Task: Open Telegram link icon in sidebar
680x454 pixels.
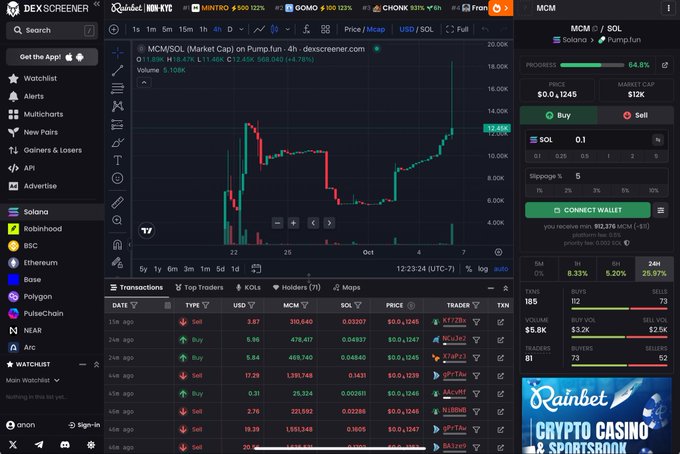Action: click(39, 444)
